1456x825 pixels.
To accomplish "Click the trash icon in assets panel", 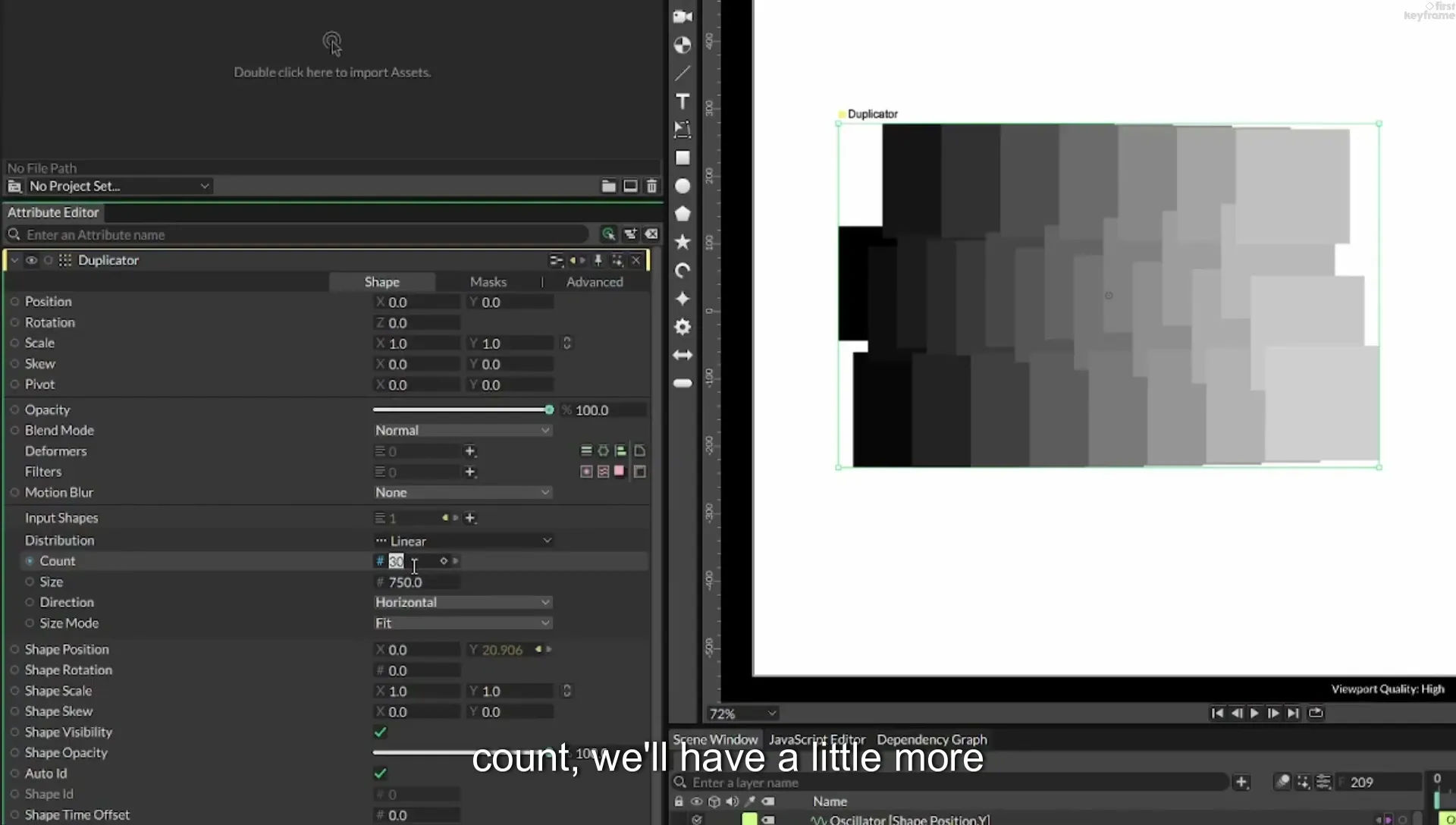I will [x=651, y=186].
